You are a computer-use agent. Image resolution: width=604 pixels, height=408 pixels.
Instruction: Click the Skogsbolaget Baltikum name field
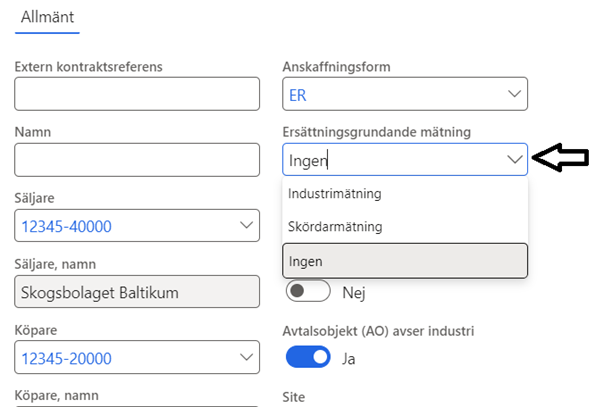point(137,292)
